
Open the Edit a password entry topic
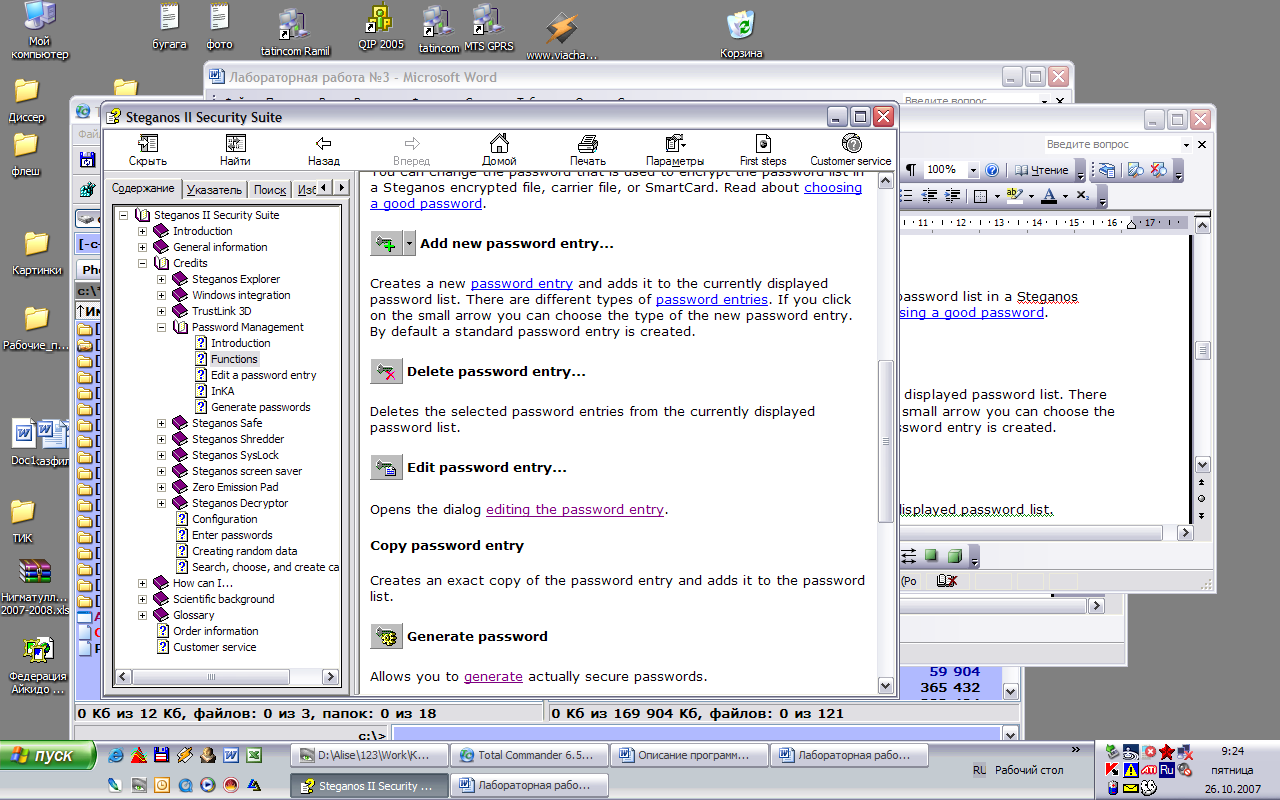[x=263, y=375]
